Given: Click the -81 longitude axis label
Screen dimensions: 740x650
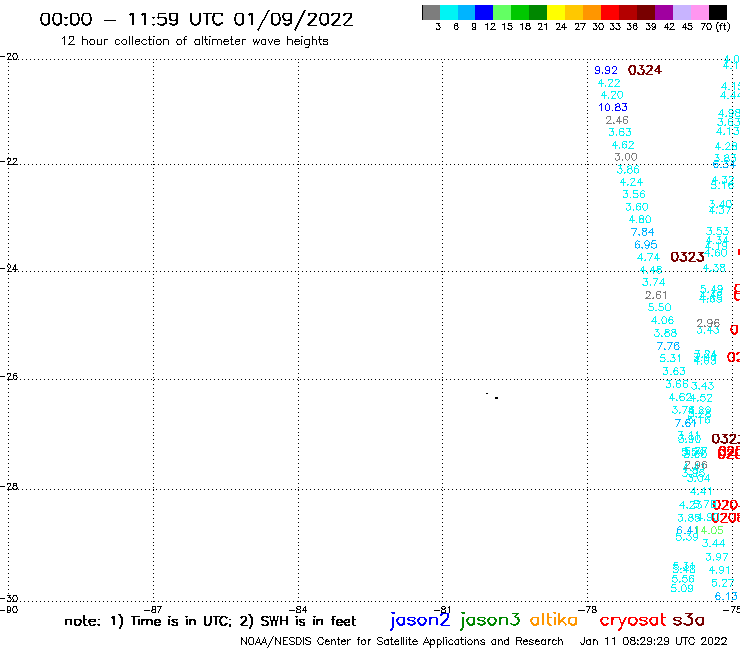Looking at the screenshot, I should click(442, 609).
